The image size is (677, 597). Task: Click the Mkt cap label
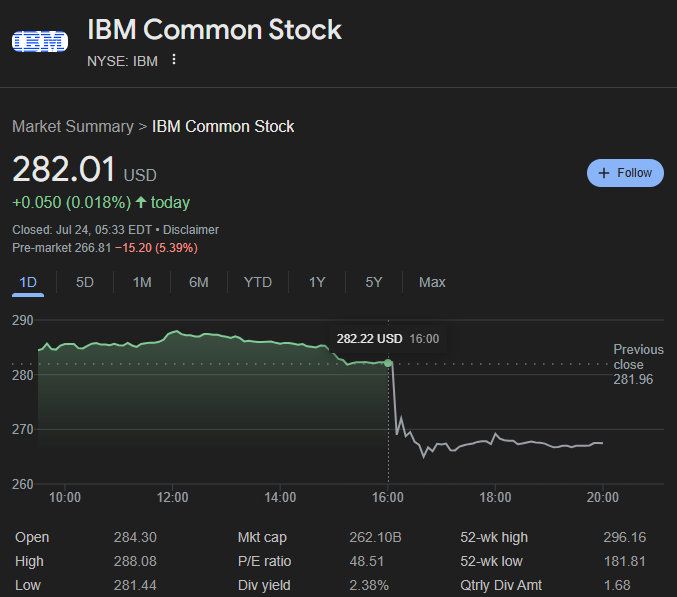[x=262, y=537]
